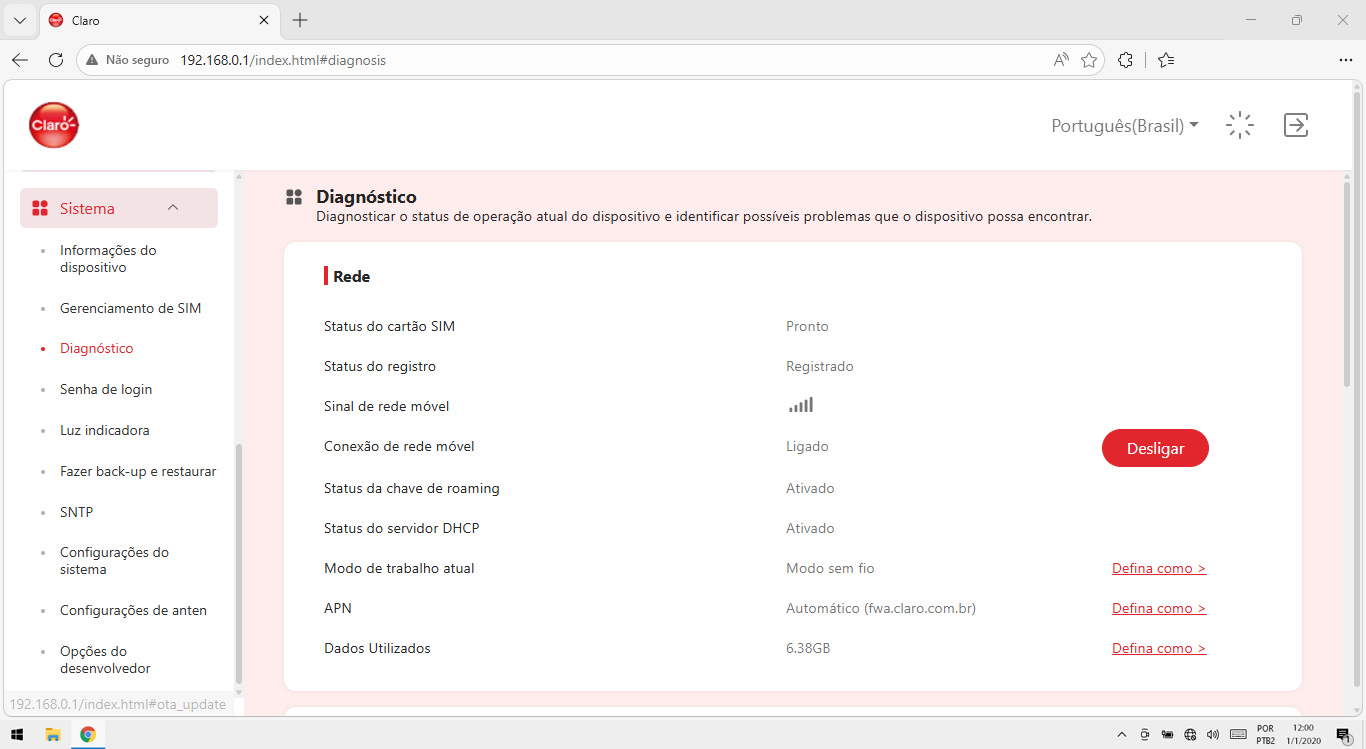Refresh the browser page

[56, 60]
